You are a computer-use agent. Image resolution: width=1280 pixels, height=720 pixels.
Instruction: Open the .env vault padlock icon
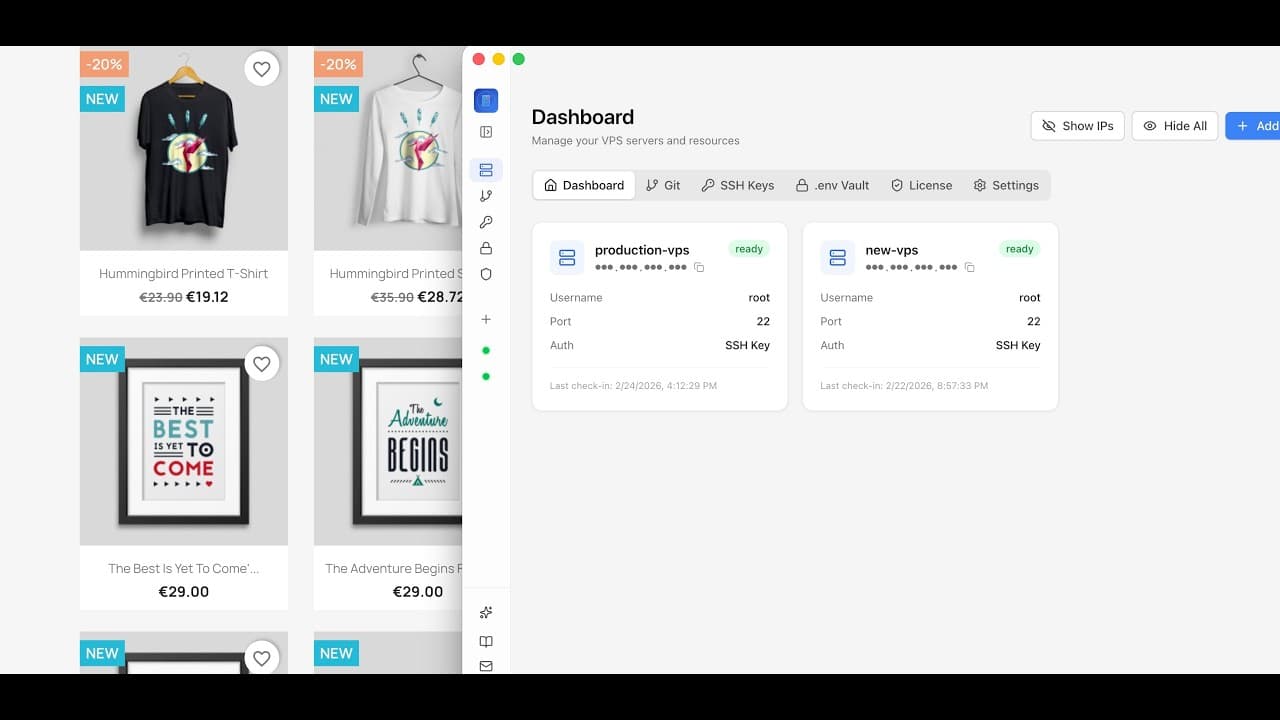tap(486, 248)
